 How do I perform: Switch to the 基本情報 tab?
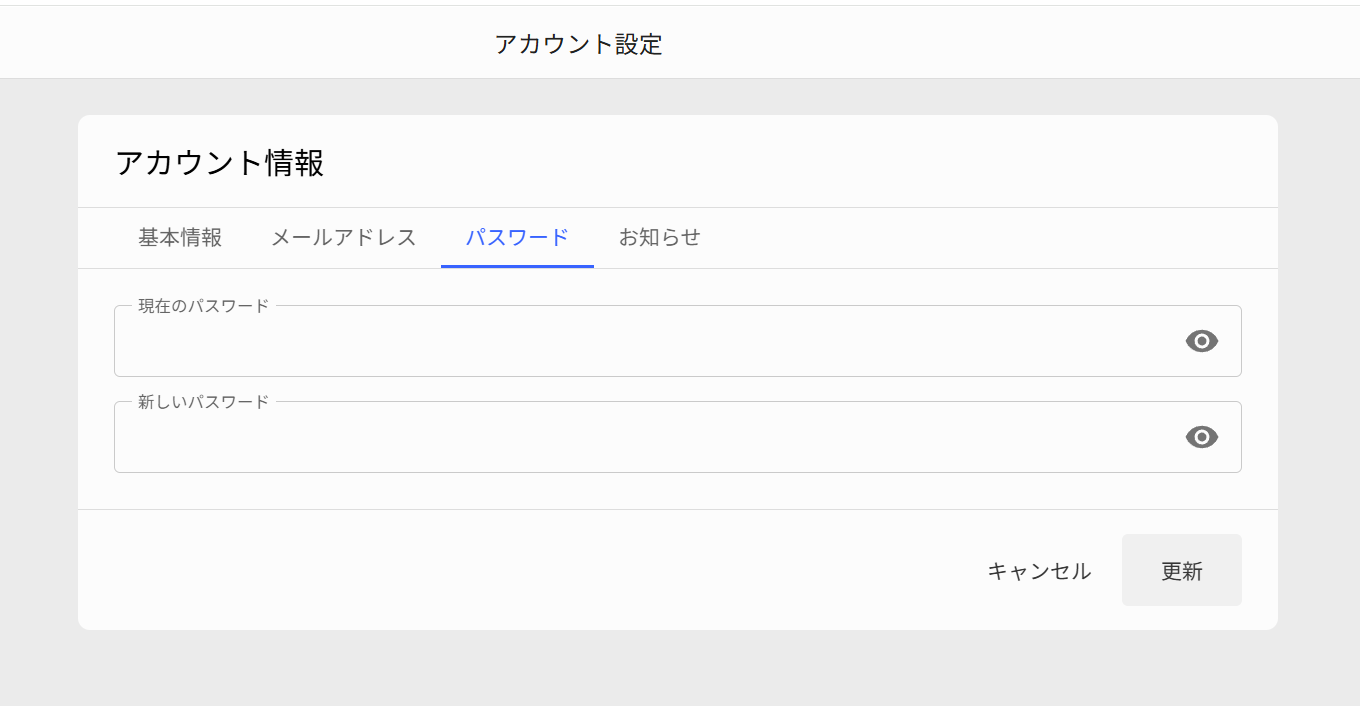pyautogui.click(x=180, y=238)
